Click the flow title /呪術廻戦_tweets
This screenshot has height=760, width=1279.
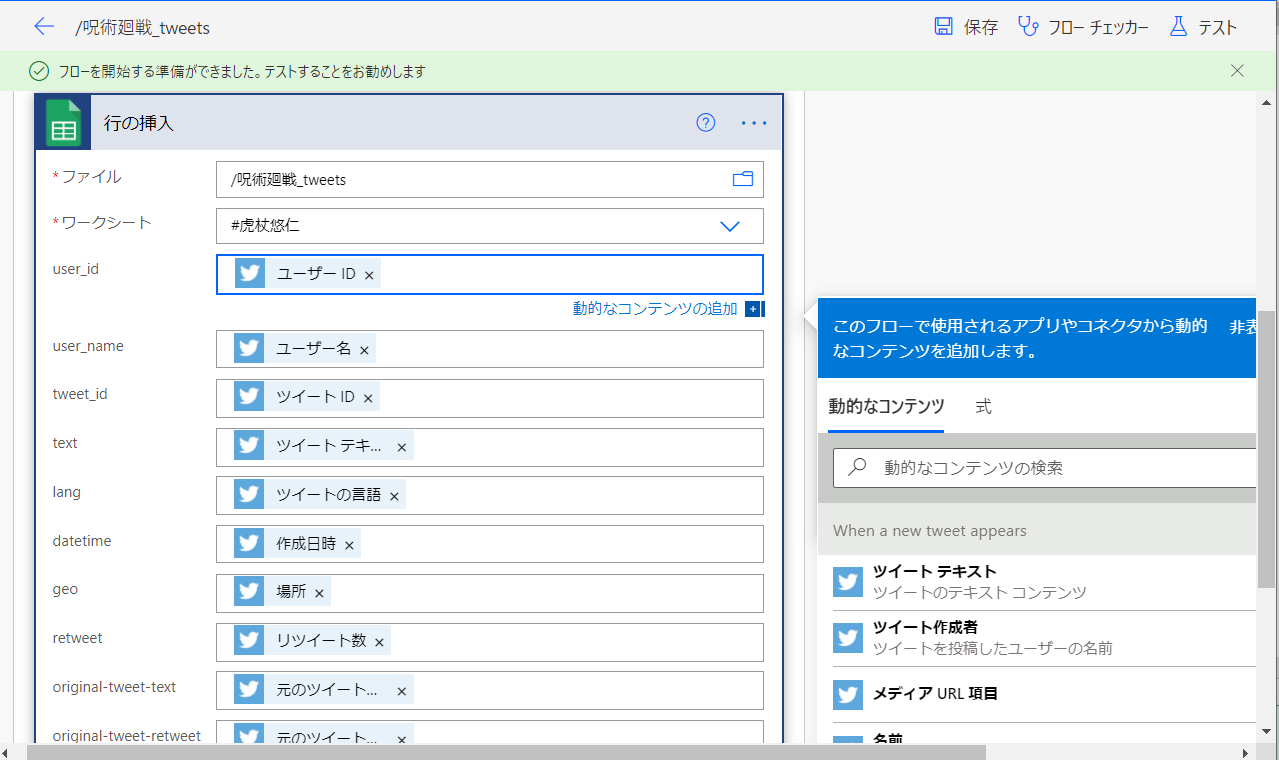point(143,27)
